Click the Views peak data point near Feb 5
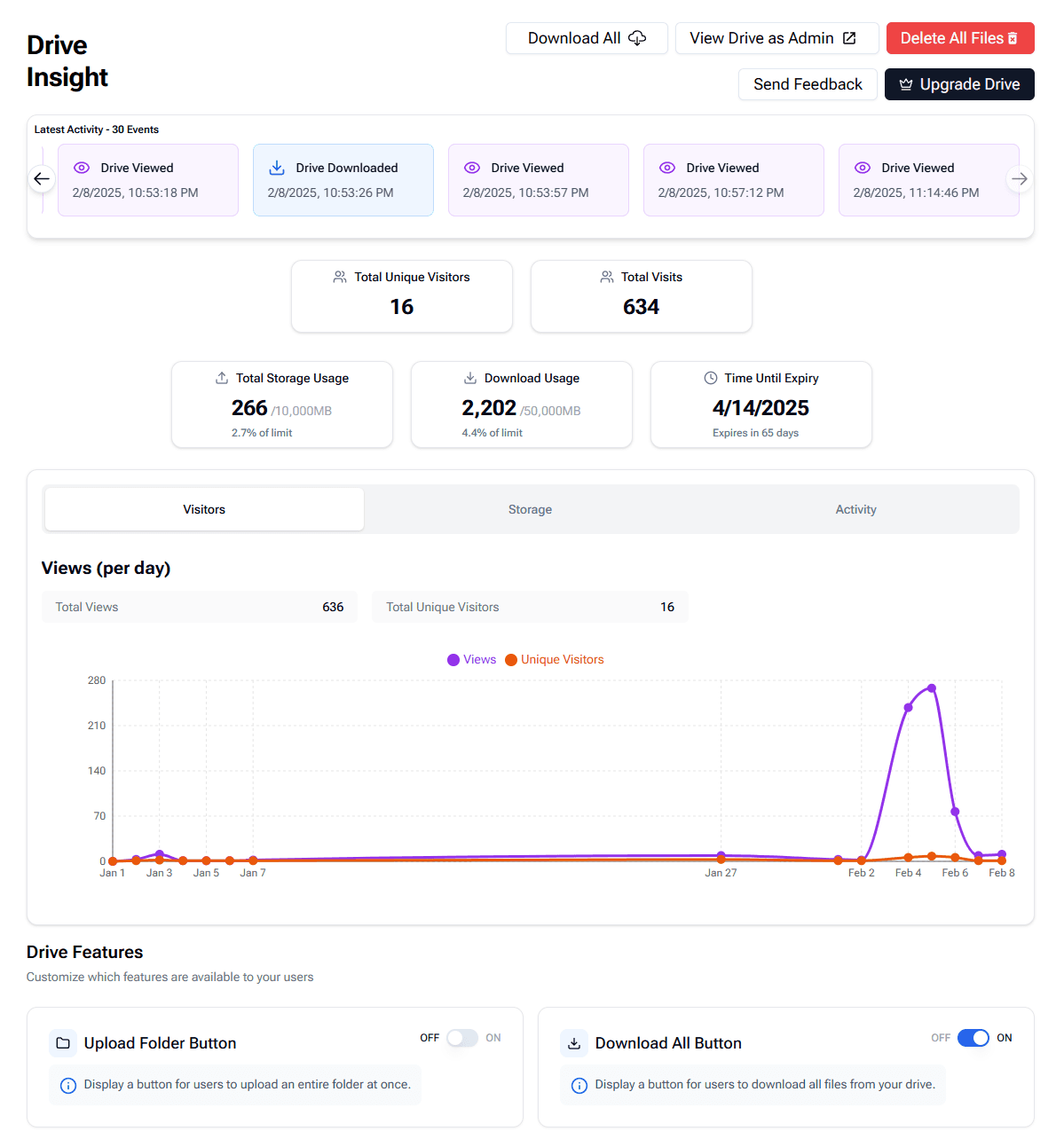Screen dimensions: 1064x1139 (932, 688)
